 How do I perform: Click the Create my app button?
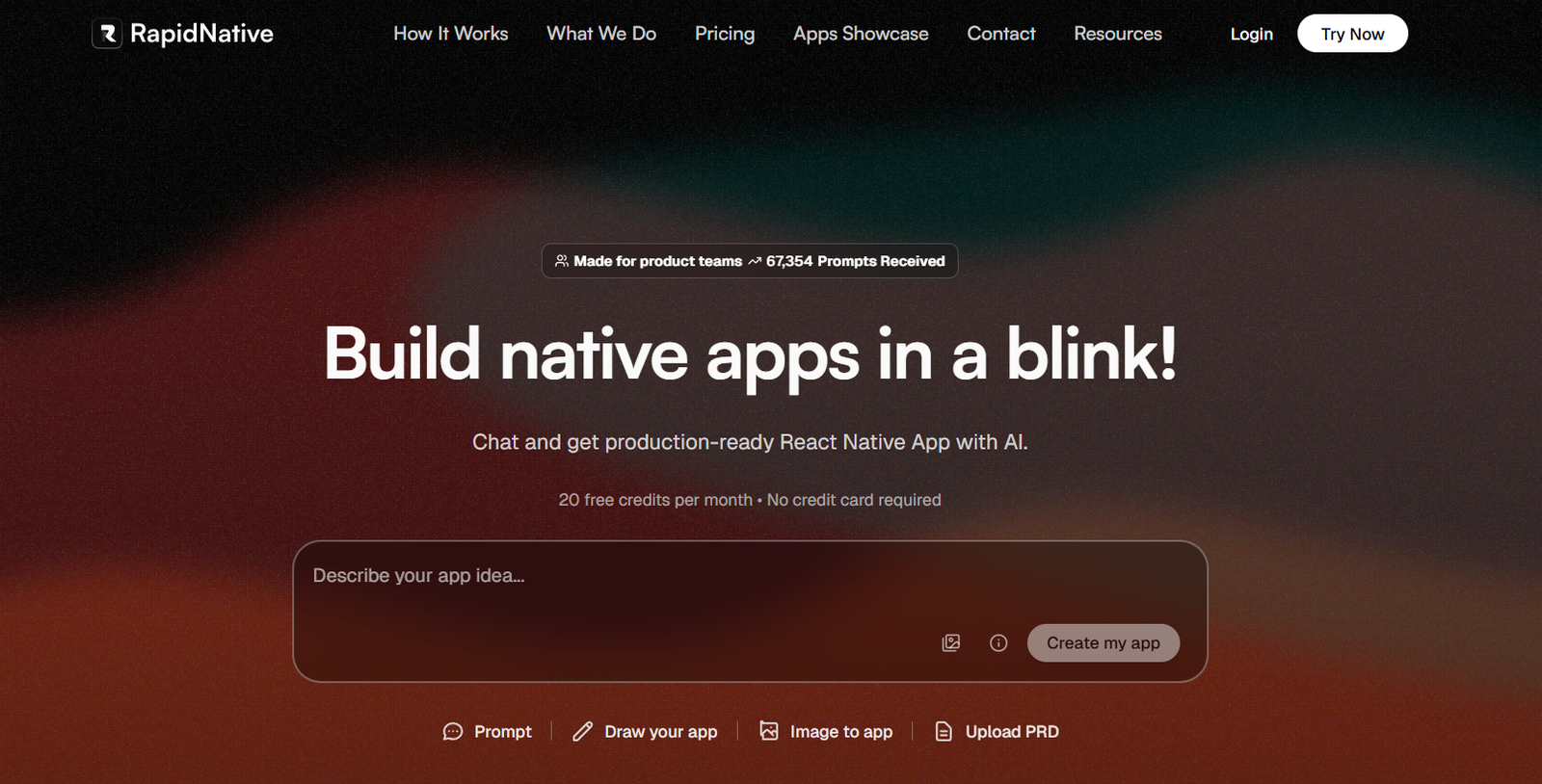(1103, 642)
